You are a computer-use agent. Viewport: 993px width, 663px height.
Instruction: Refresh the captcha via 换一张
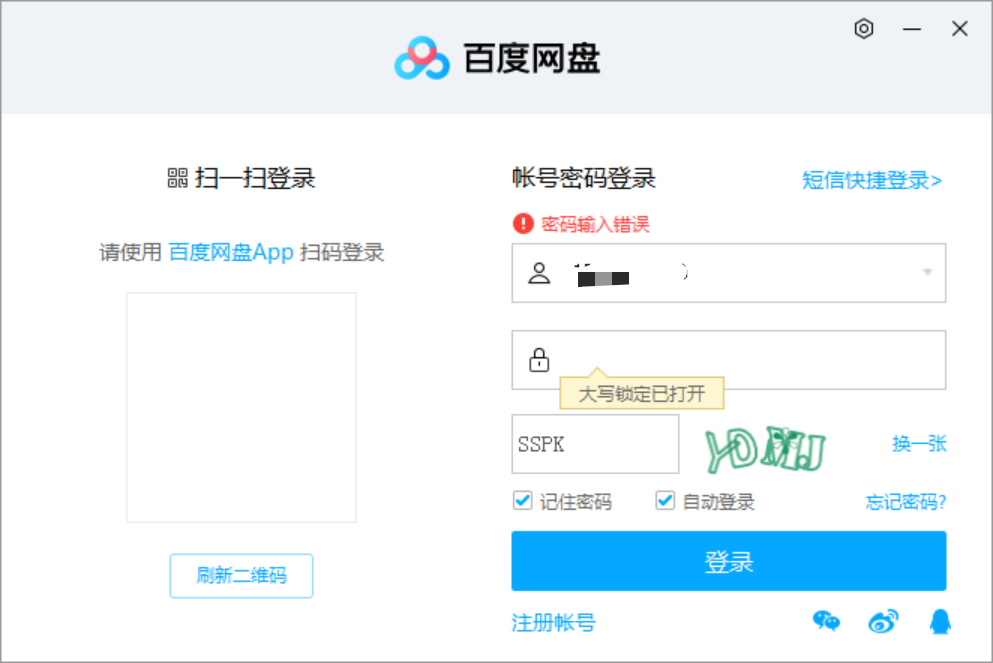[919, 444]
